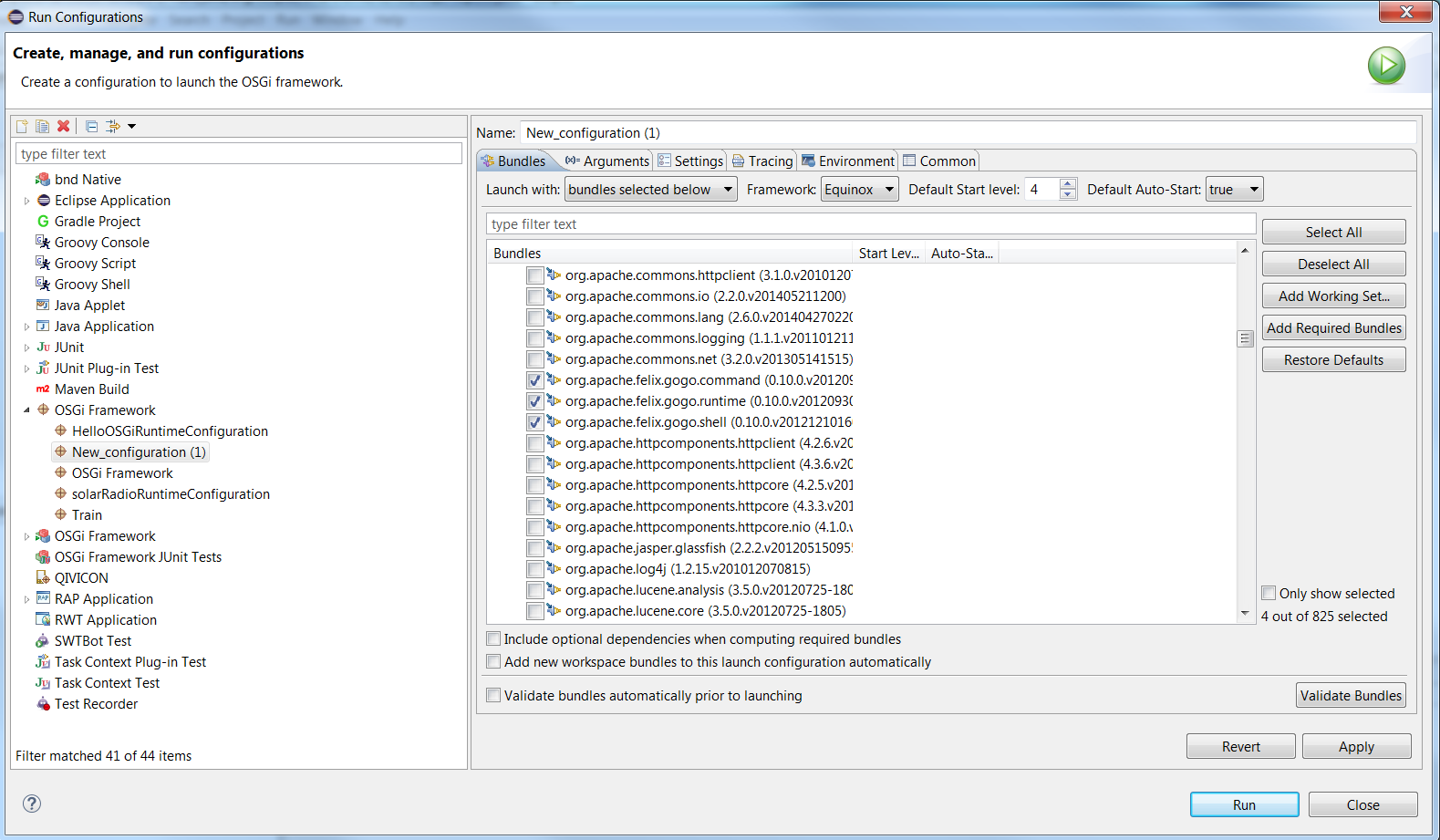Image resolution: width=1440 pixels, height=840 pixels.
Task: Delete selected launch configuration with red X
Action: [63, 127]
